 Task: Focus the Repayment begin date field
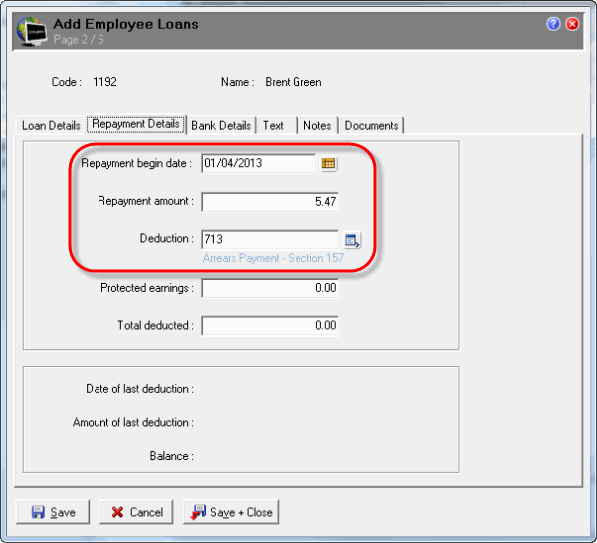click(x=259, y=163)
